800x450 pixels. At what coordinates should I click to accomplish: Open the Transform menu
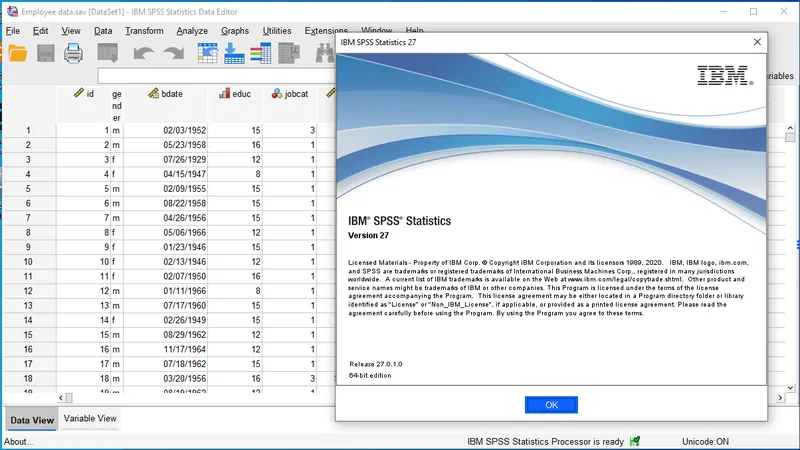tap(144, 31)
